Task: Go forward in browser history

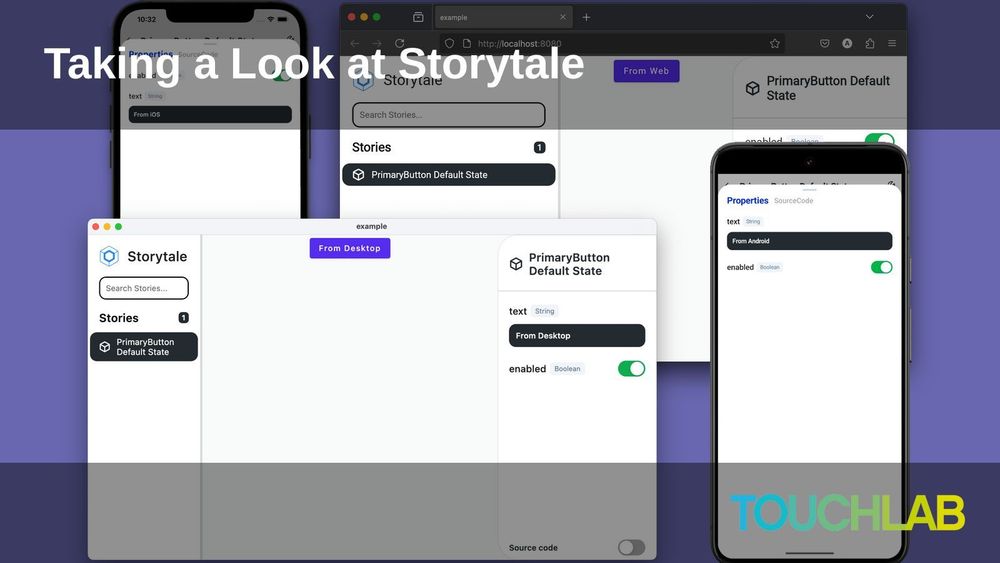Action: click(377, 43)
